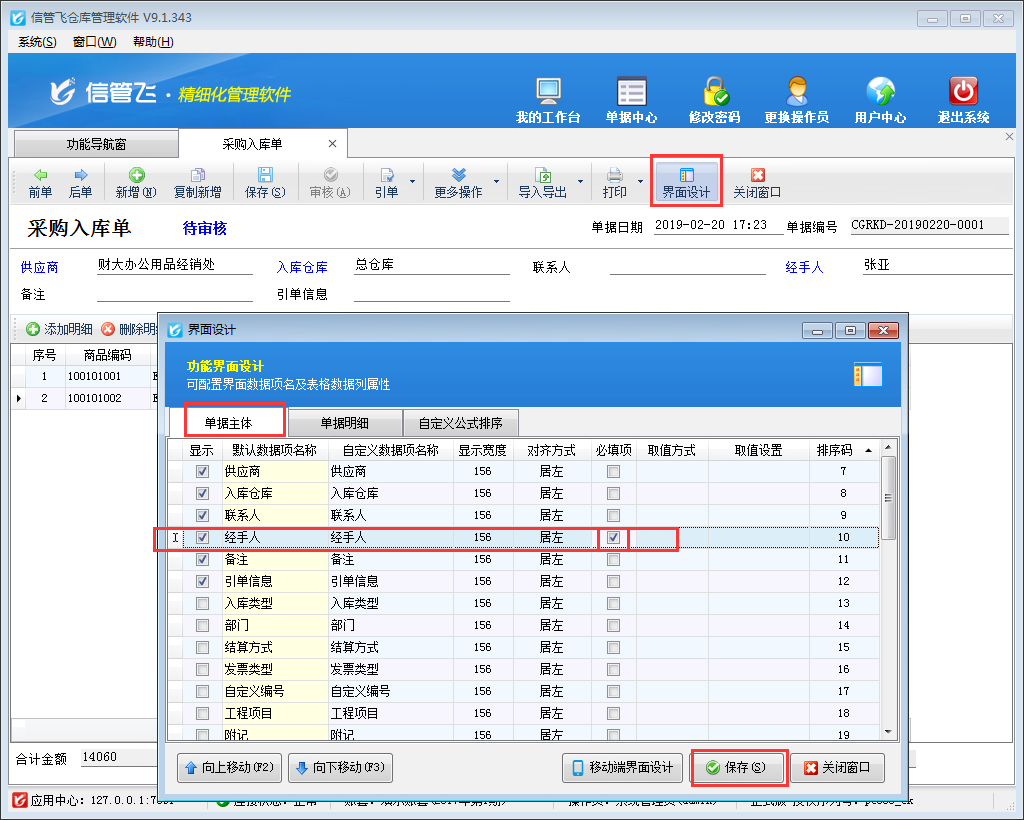The height and width of the screenshot is (820, 1024).
Task: Switch to the 单据明细 tab
Action: [345, 423]
